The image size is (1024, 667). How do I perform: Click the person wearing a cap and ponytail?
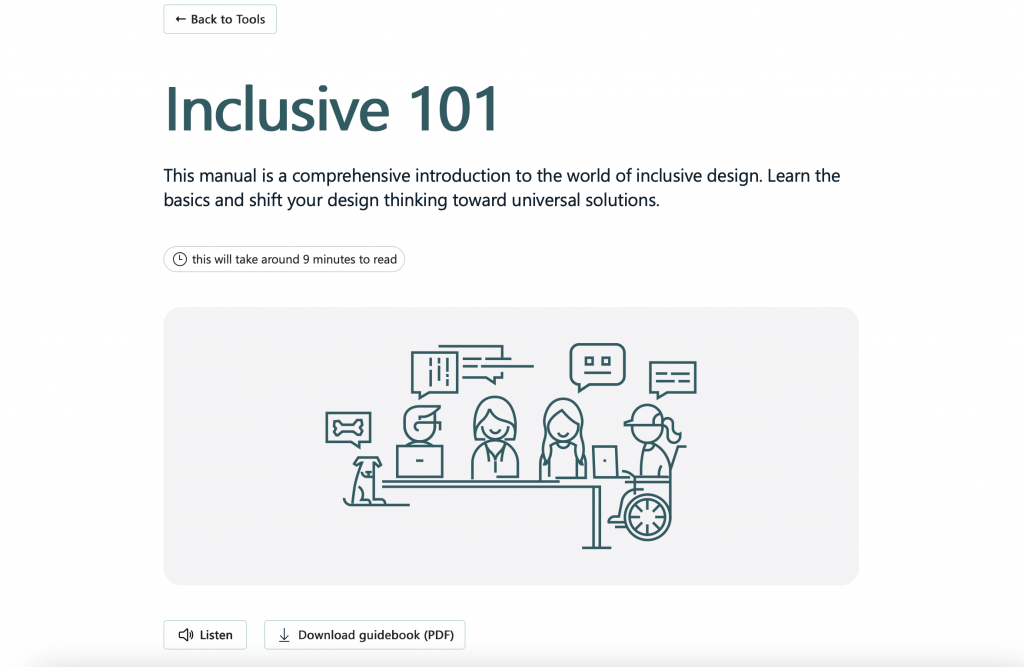pyautogui.click(x=652, y=438)
